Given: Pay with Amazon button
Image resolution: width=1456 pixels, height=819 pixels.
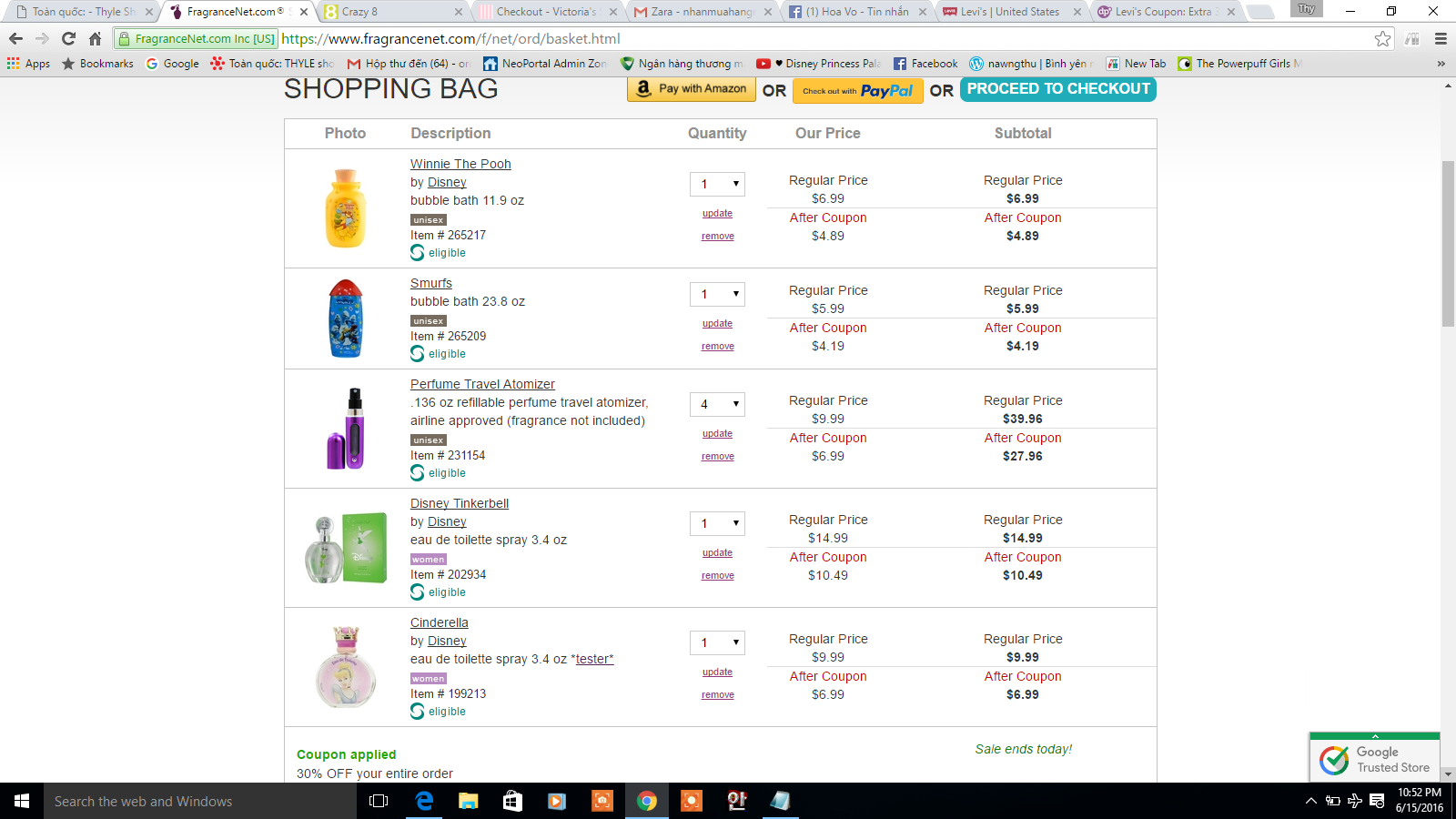Looking at the screenshot, I should [691, 89].
